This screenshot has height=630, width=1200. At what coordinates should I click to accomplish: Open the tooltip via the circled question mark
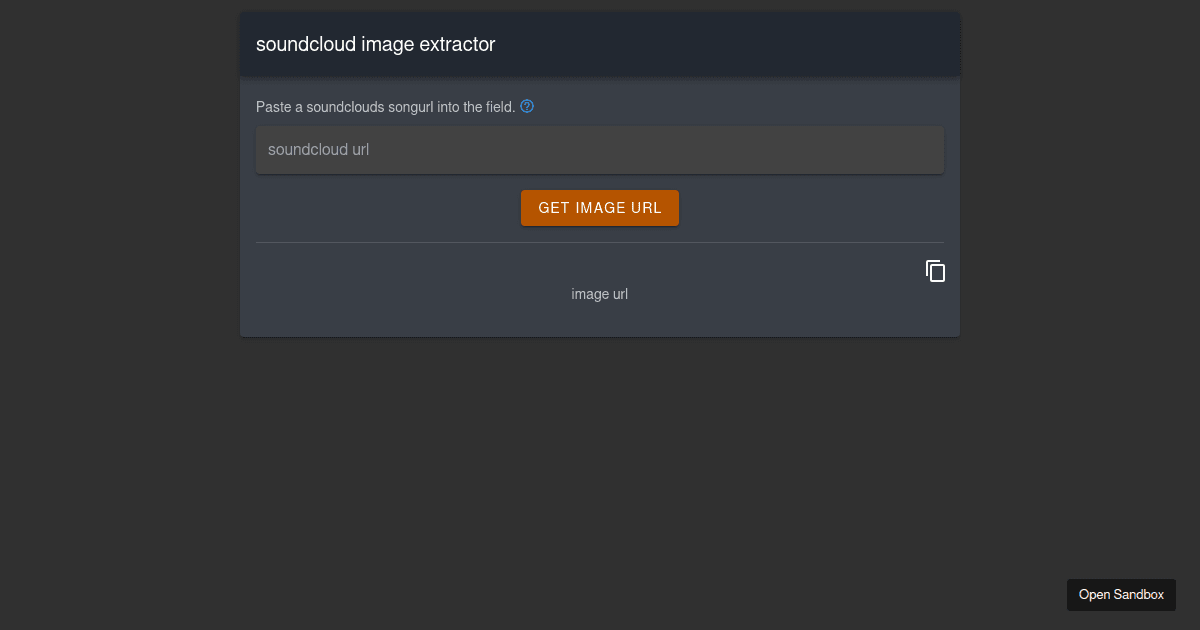pos(527,106)
